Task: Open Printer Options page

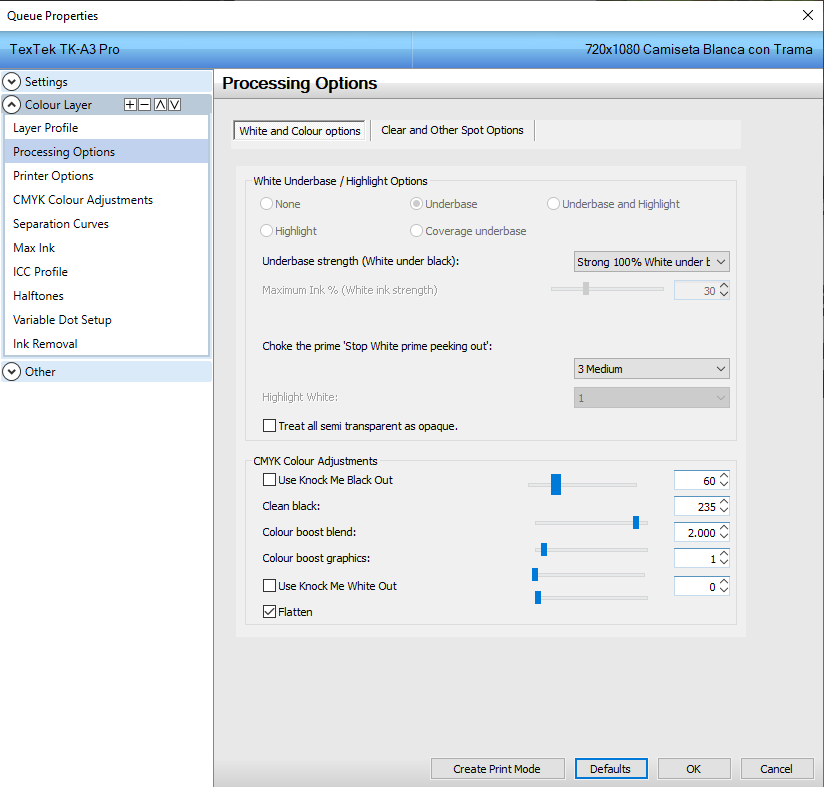Action: click(x=106, y=176)
